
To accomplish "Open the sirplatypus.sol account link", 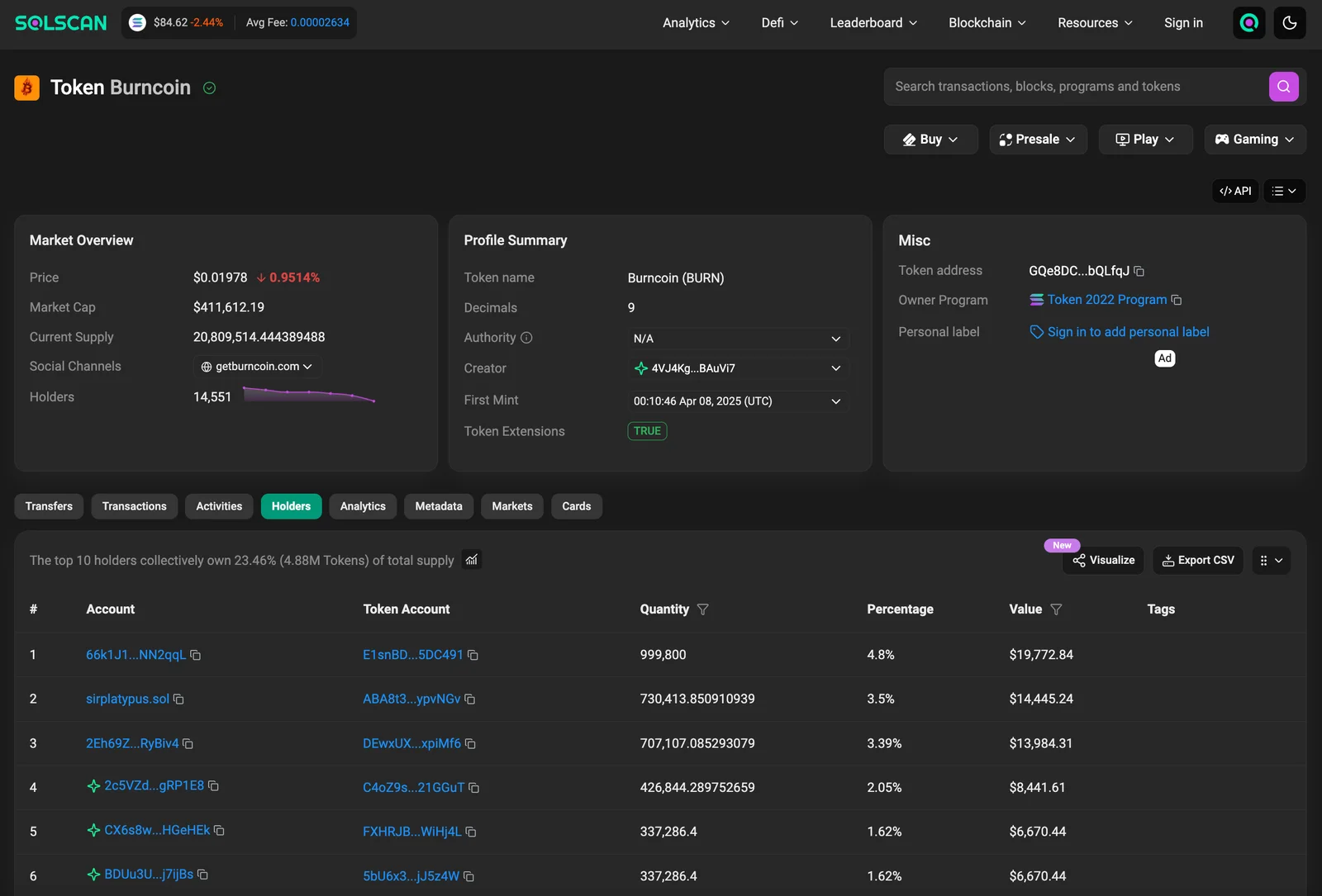I will click(x=127, y=699).
